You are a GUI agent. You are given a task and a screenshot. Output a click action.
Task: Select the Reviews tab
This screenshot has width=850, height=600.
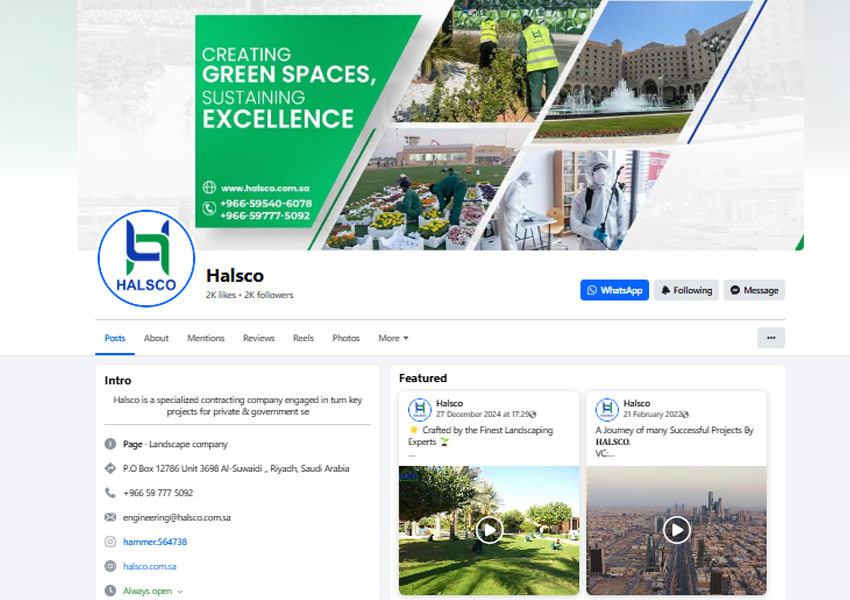coord(259,338)
